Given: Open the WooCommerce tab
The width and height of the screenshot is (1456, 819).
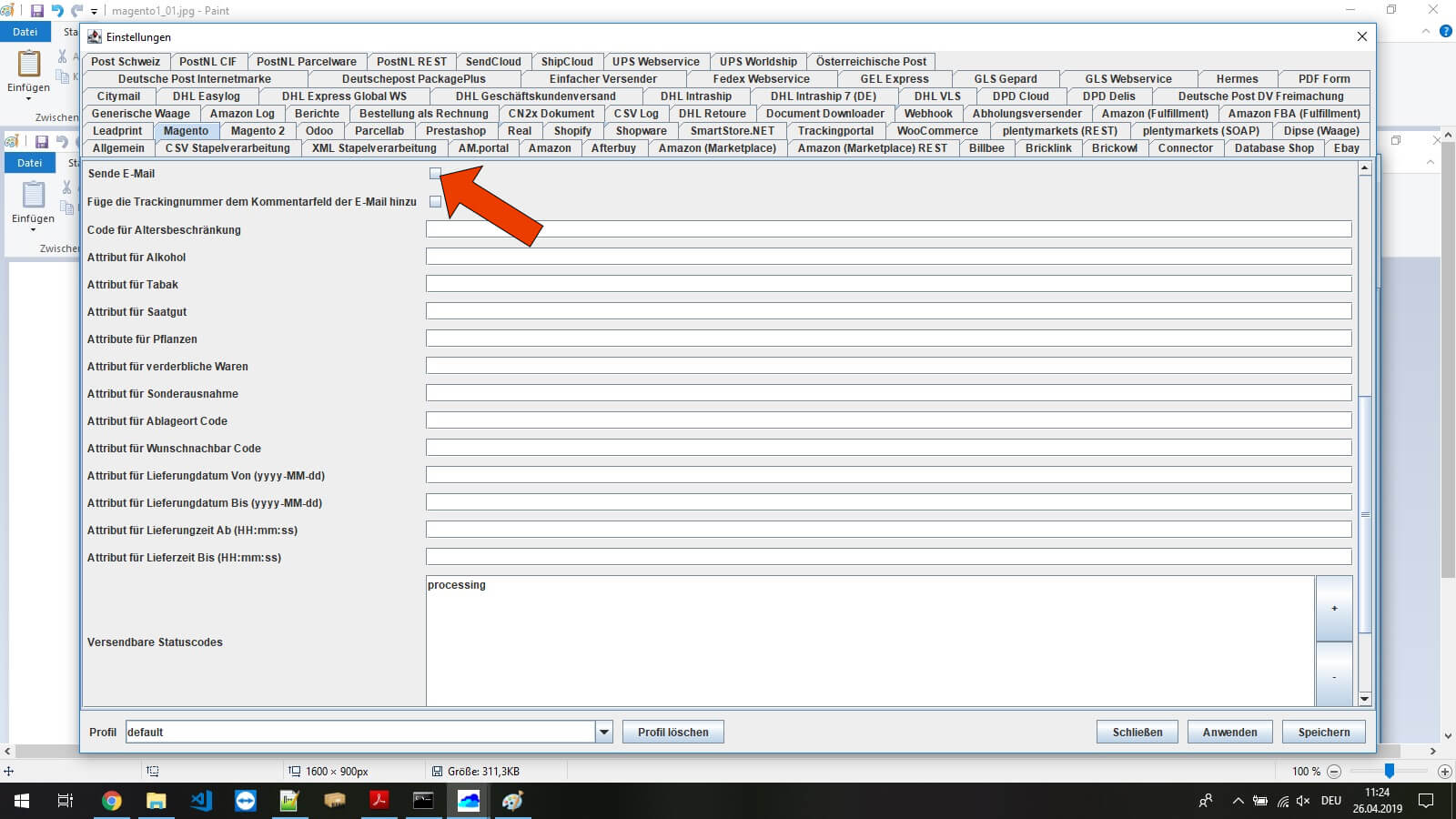Looking at the screenshot, I should coord(937,131).
